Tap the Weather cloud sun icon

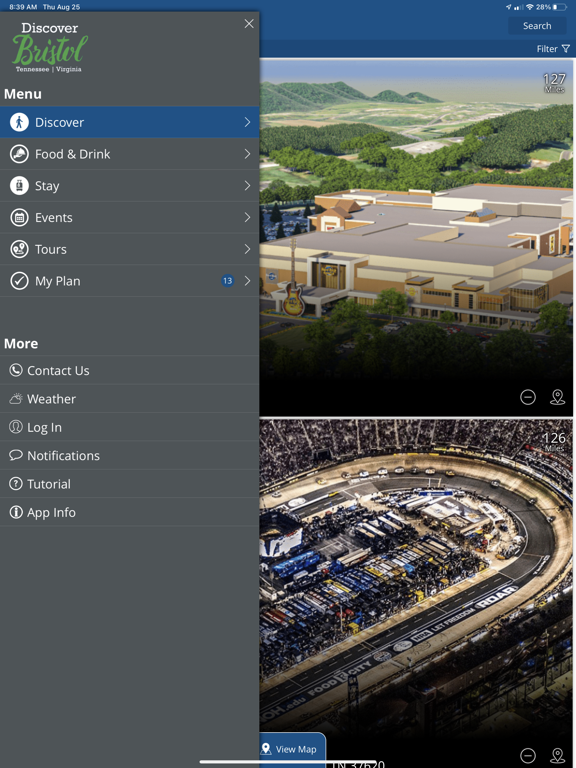[16, 399]
